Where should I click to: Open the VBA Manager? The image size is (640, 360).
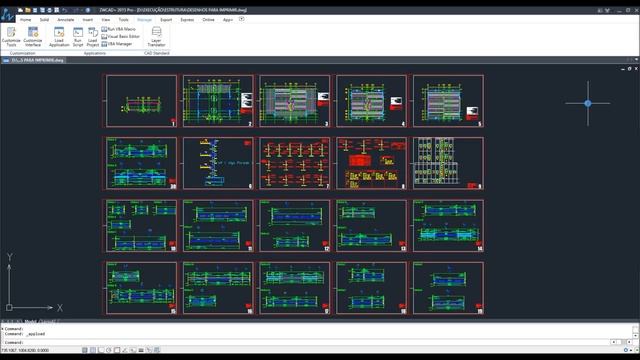coord(117,44)
